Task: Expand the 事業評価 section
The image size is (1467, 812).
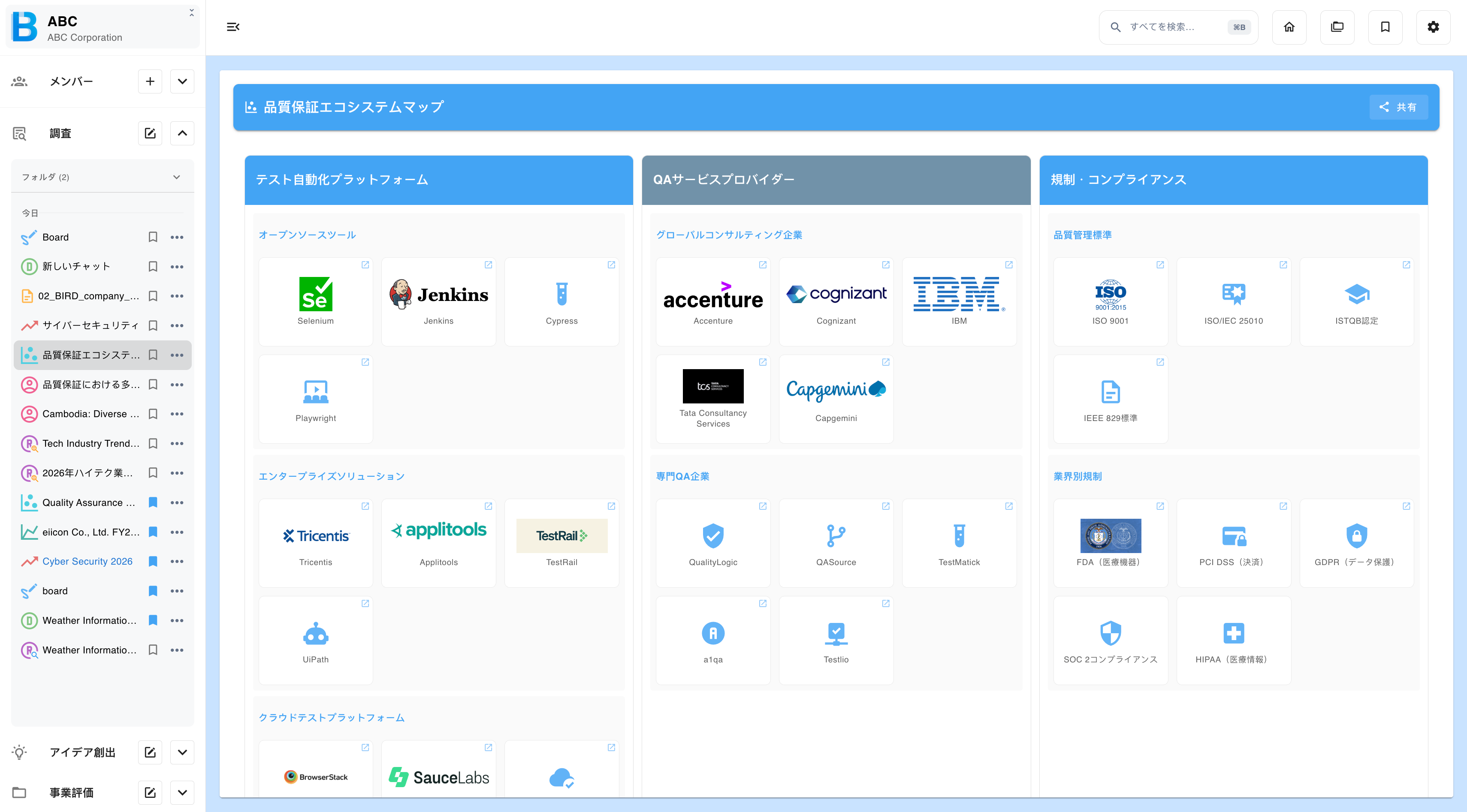Action: (182, 793)
